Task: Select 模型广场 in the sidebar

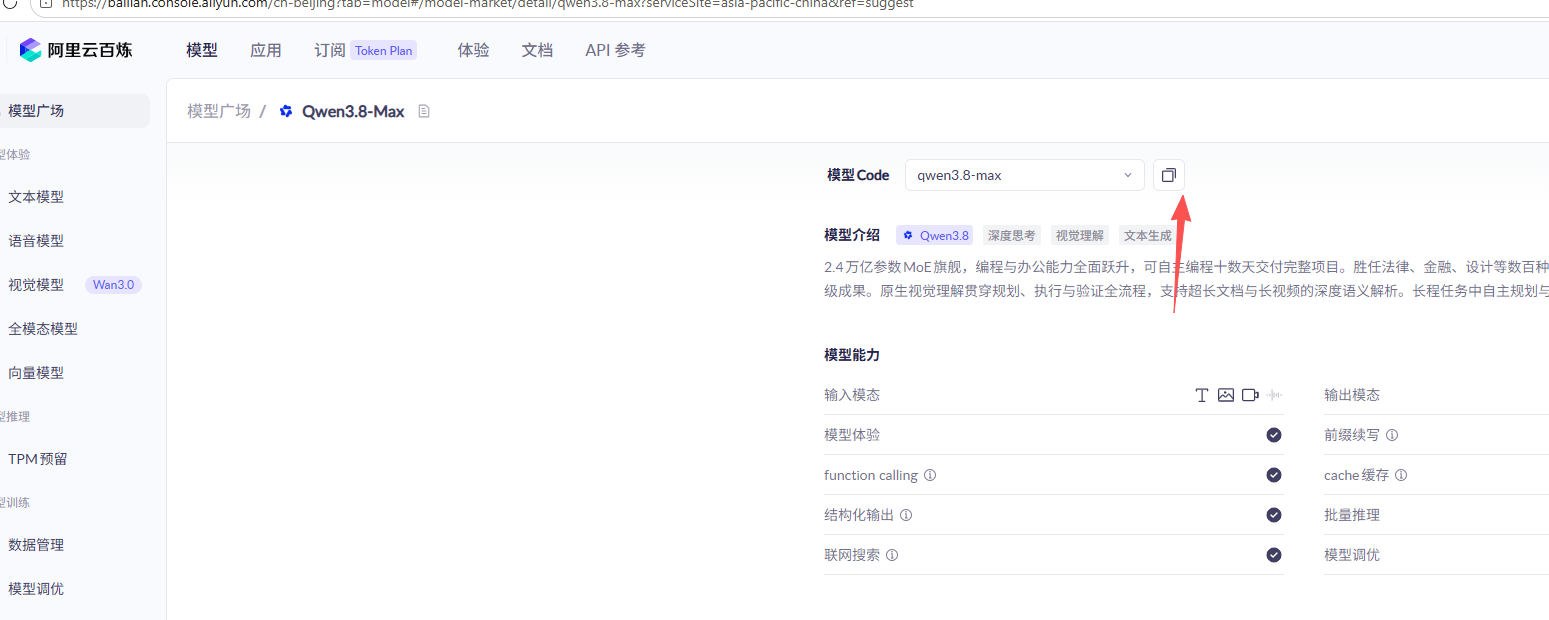Action: pos(75,111)
